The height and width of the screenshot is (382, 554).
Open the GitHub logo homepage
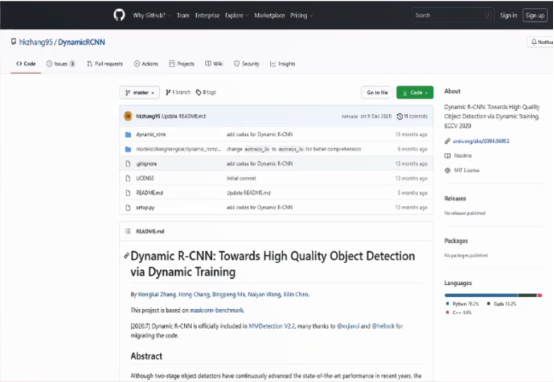tap(119, 15)
